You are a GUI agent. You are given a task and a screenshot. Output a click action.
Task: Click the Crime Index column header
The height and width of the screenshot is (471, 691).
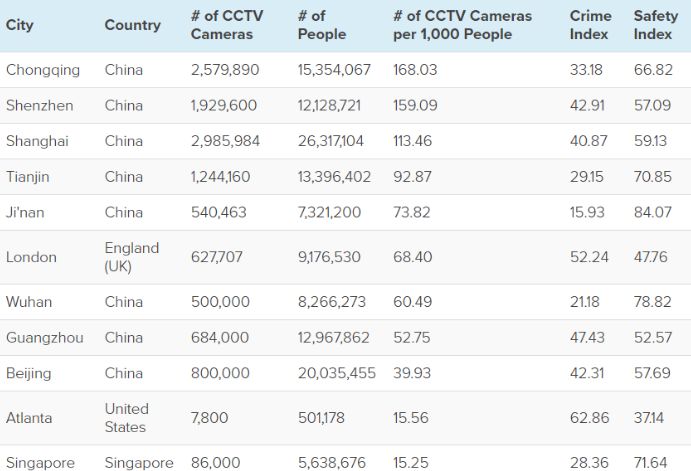pyautogui.click(x=590, y=25)
